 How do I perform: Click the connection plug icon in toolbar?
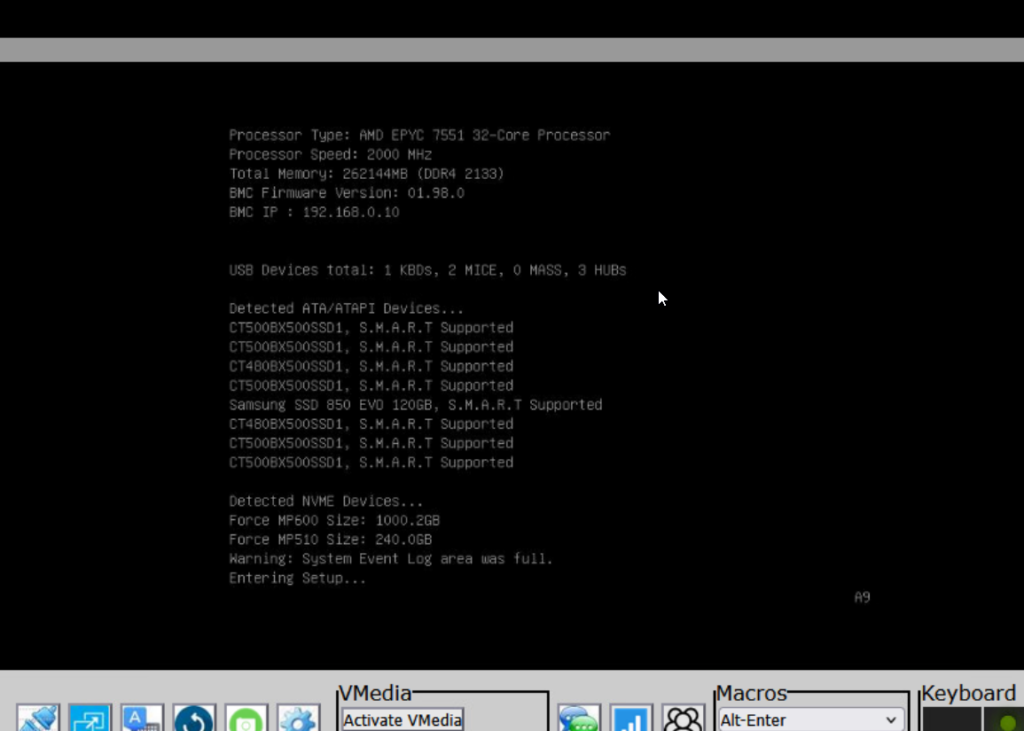(x=38, y=718)
